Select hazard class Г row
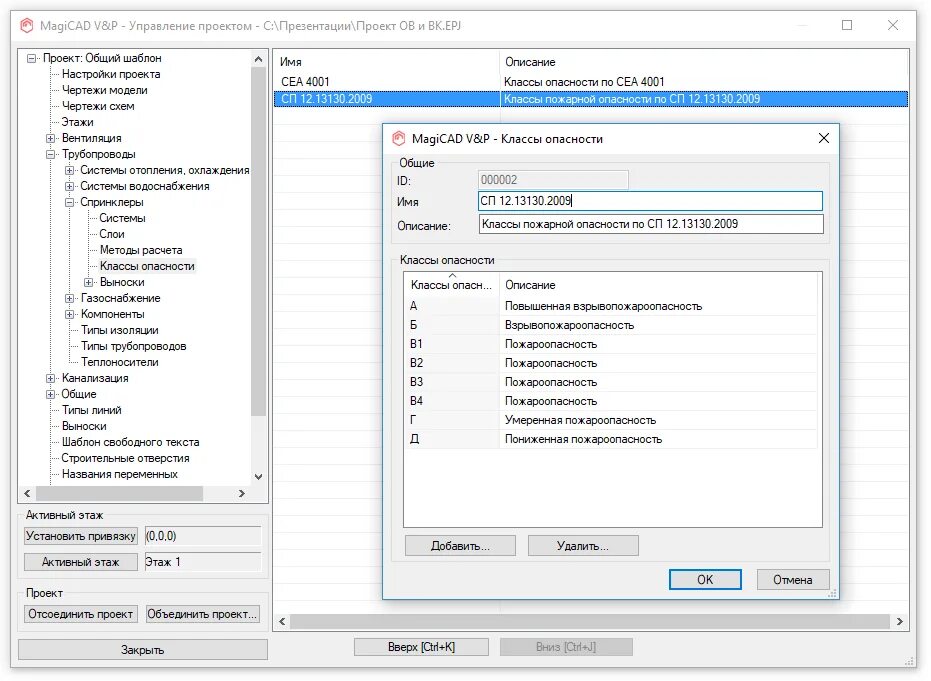The height and width of the screenshot is (681, 931). tap(611, 420)
